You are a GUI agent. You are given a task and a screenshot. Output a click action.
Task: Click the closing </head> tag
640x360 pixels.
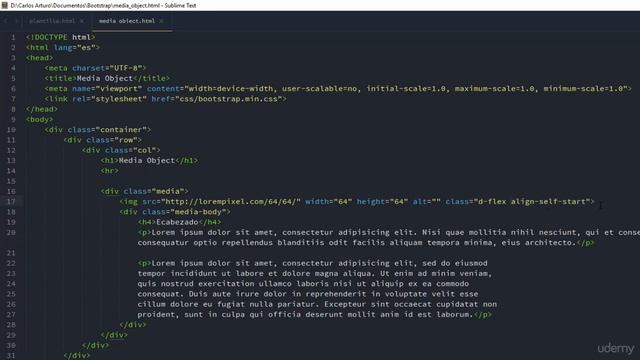click(42, 109)
